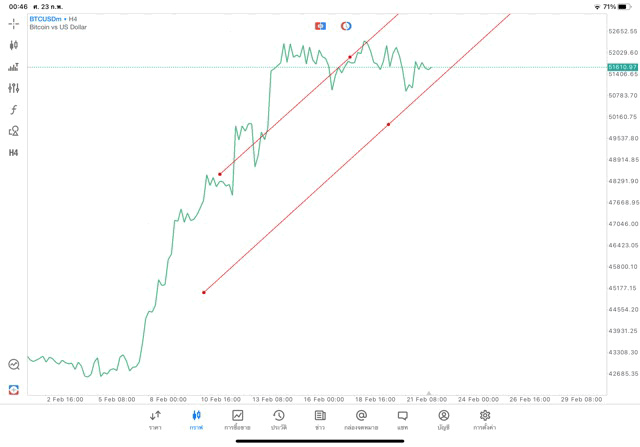Open the chart settings sliders icon

click(x=13, y=88)
